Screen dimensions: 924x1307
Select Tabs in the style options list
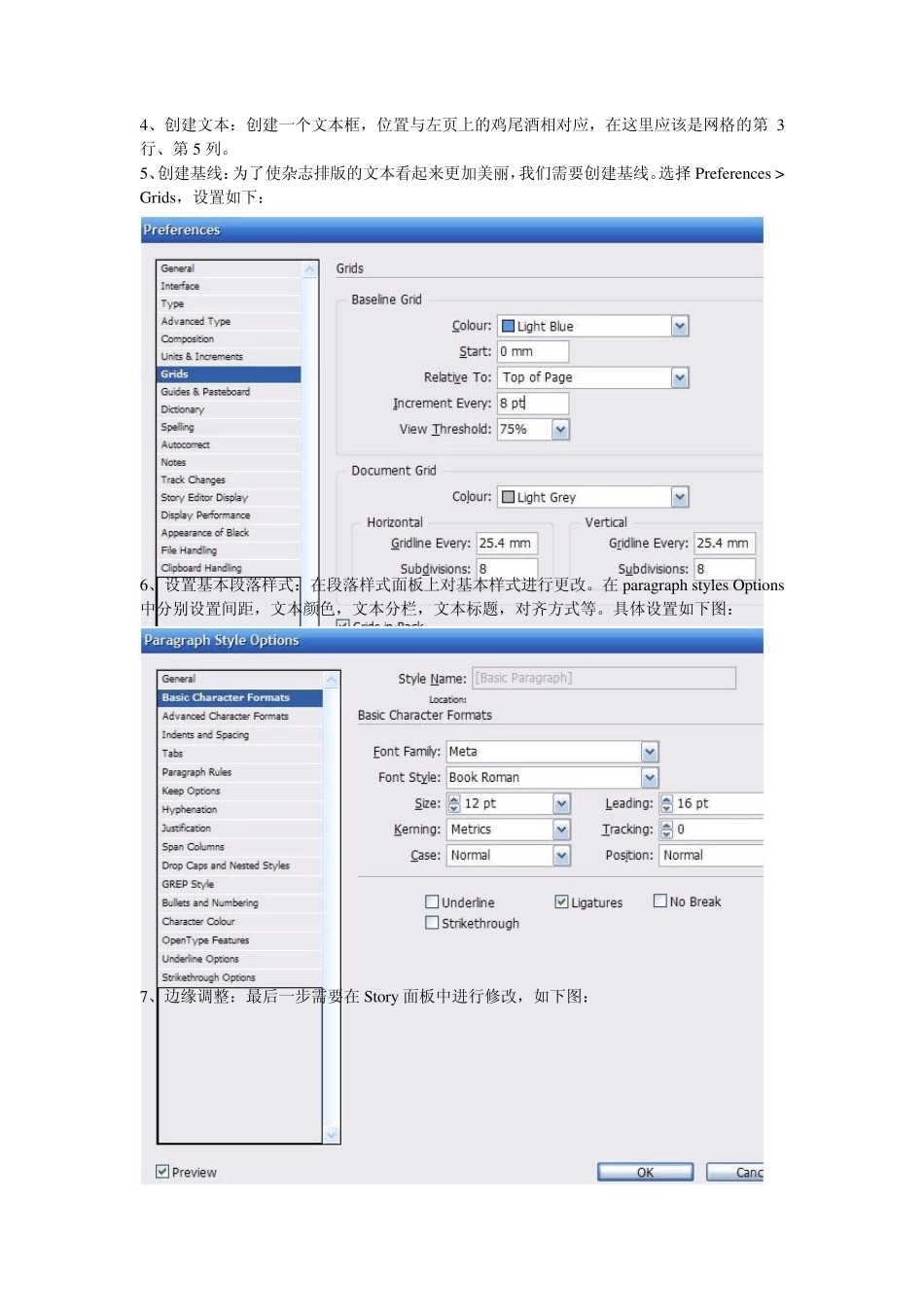click(239, 754)
